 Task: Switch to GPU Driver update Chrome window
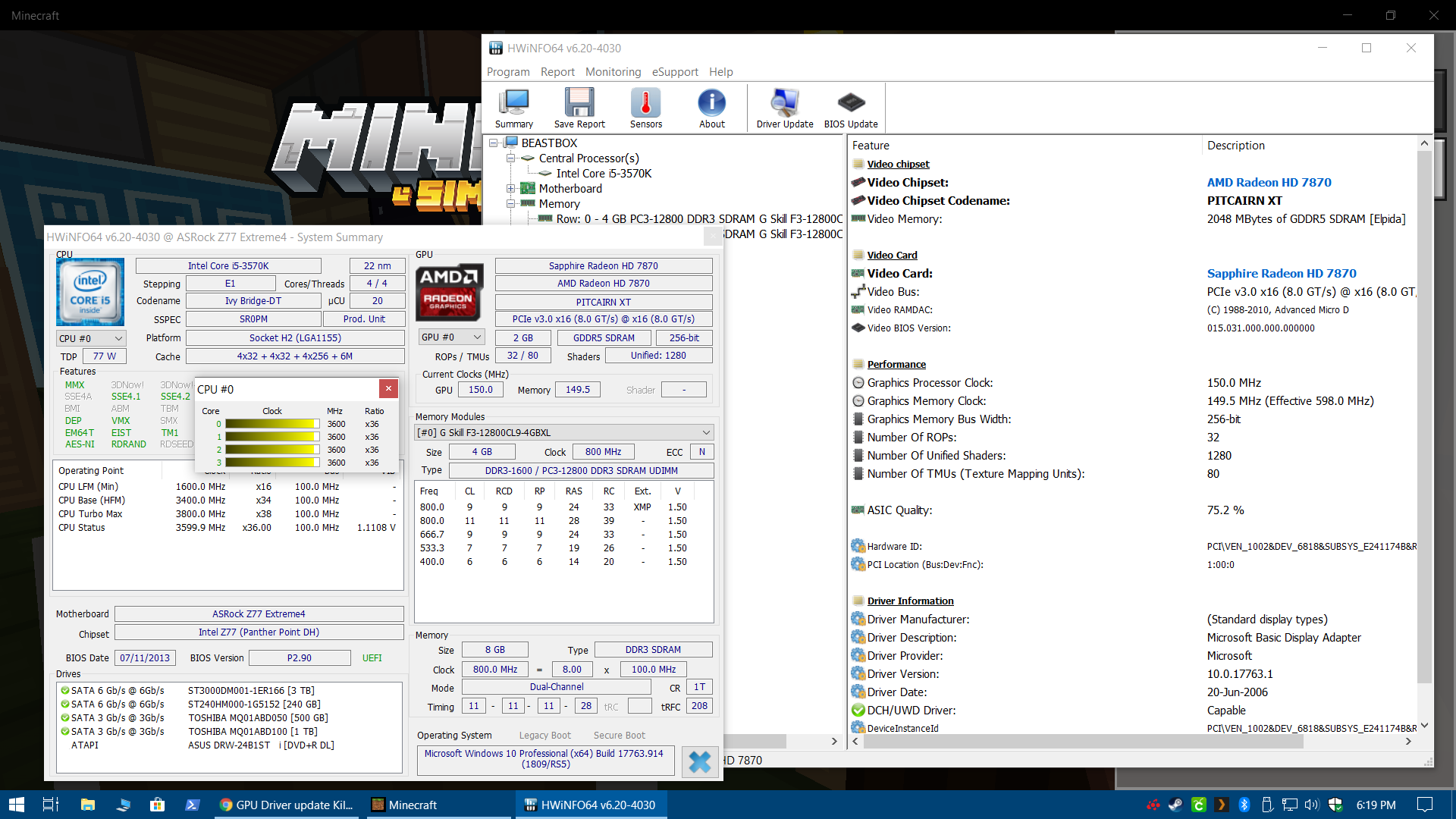click(287, 805)
